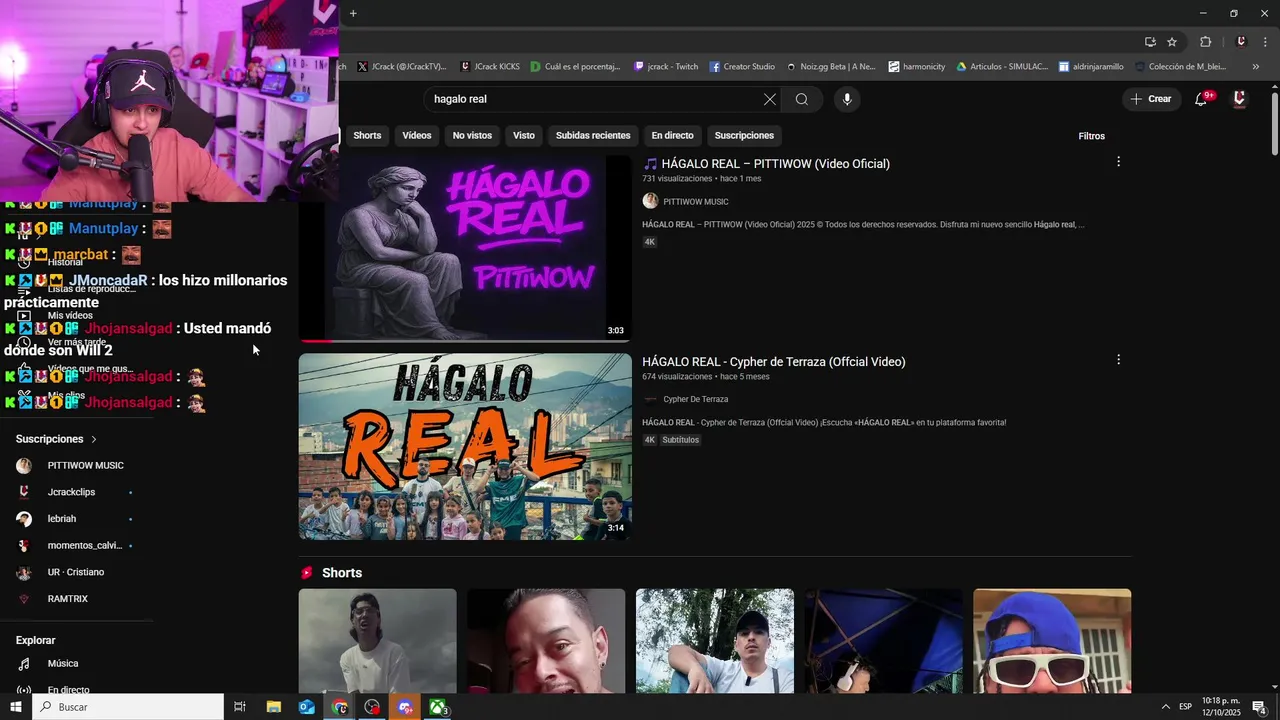Open the Colección de M_blei bookmark
The height and width of the screenshot is (720, 1280).
[1181, 67]
